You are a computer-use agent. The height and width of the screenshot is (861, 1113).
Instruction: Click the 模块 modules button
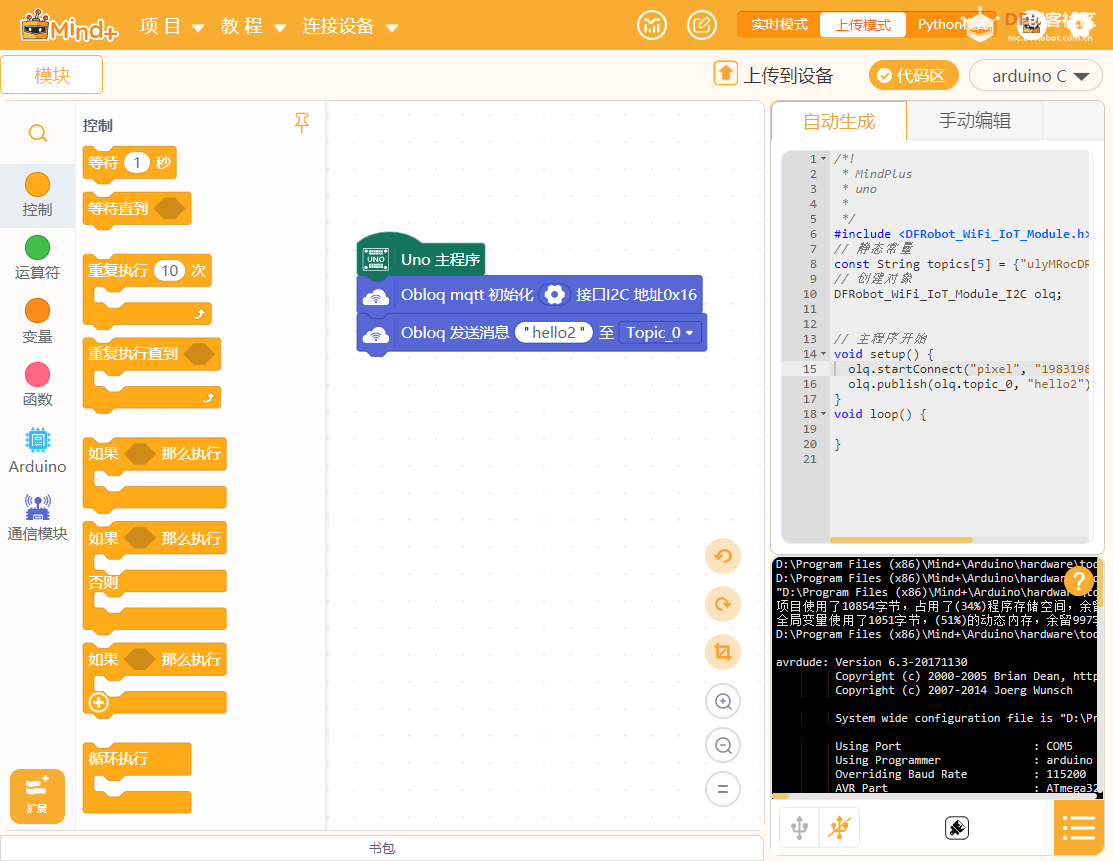(x=52, y=75)
